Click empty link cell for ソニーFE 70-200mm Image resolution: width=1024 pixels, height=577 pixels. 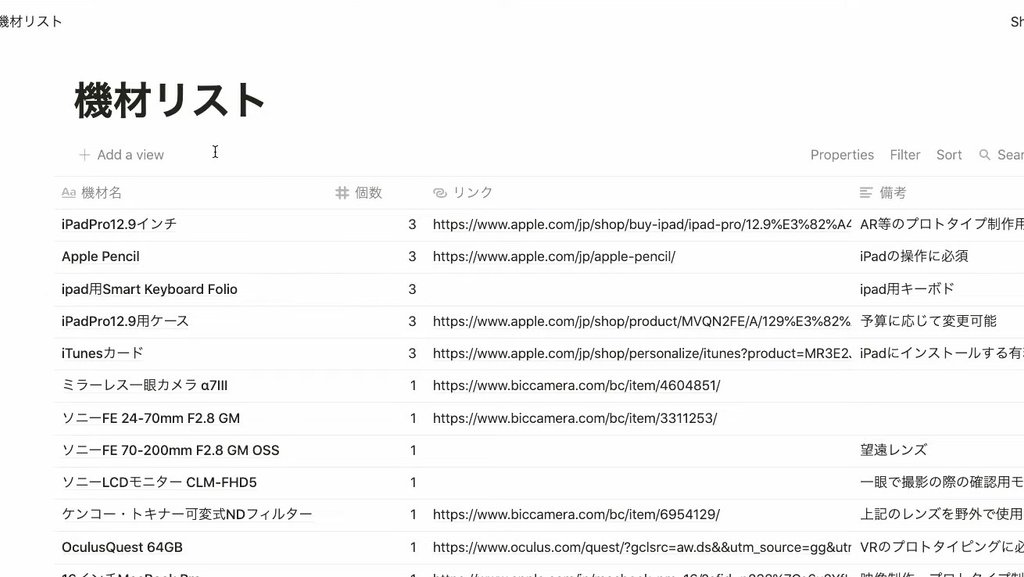tap(639, 450)
